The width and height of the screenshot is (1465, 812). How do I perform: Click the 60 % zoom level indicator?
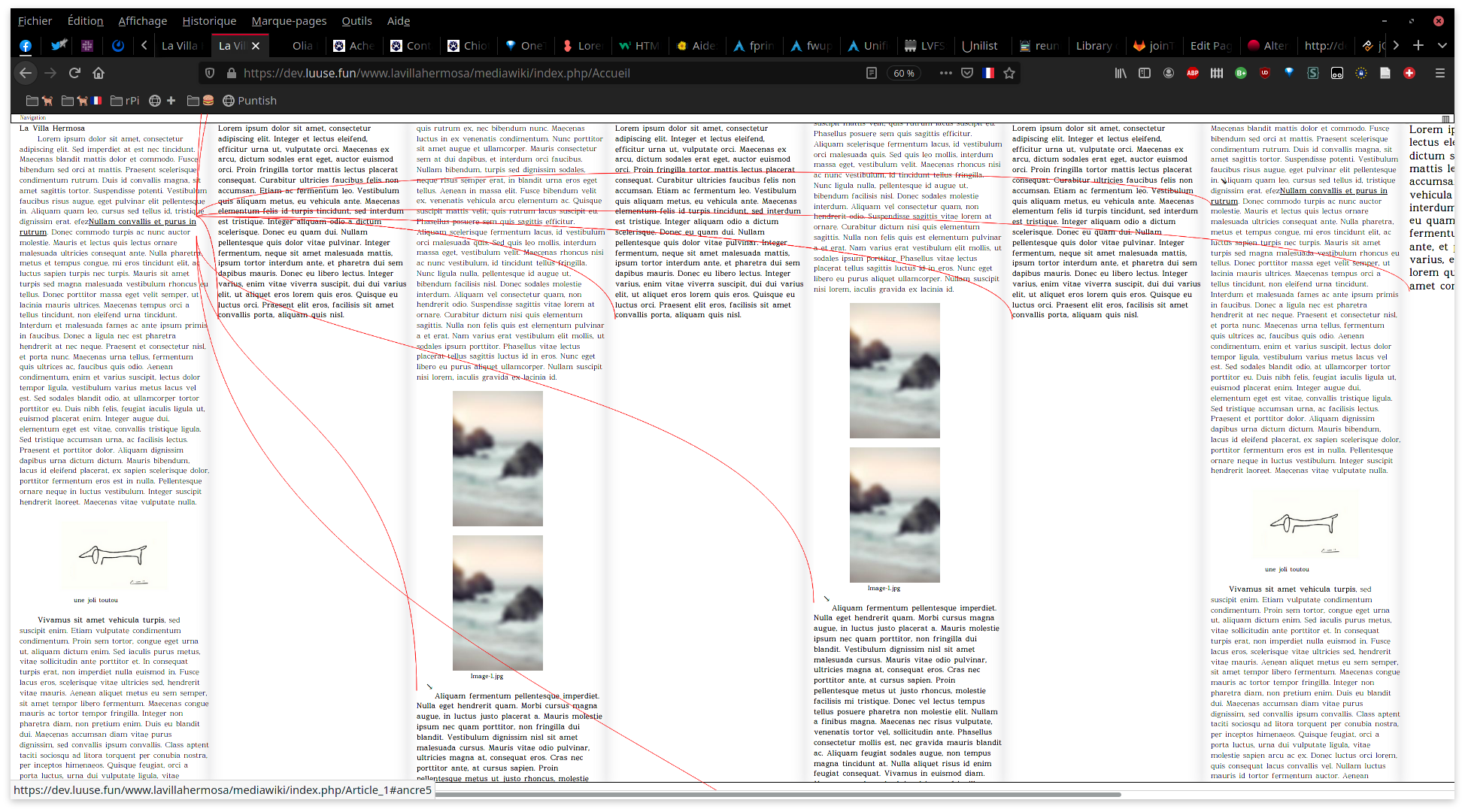pos(904,73)
